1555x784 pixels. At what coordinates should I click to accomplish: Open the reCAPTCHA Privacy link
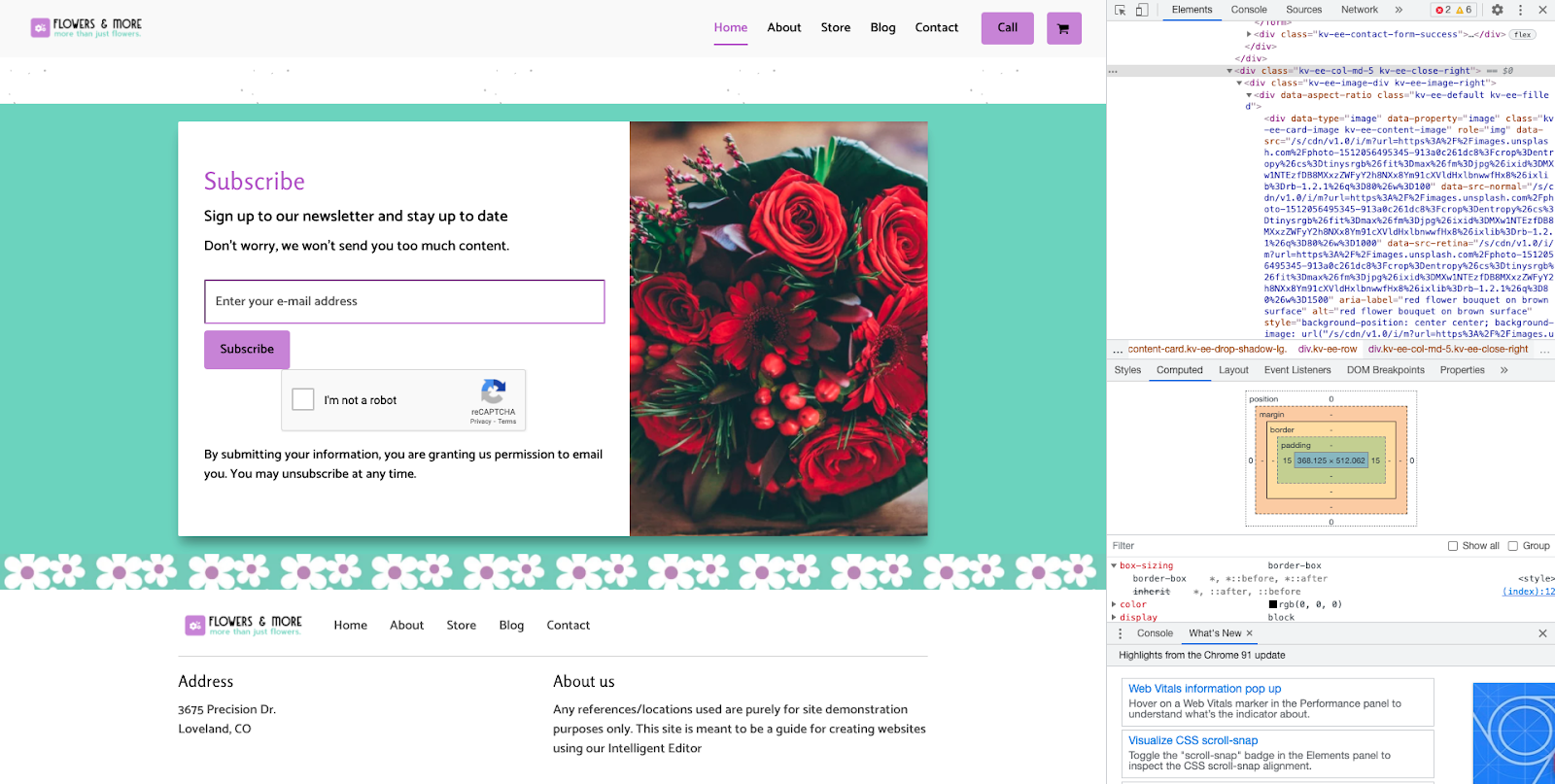[480, 422]
